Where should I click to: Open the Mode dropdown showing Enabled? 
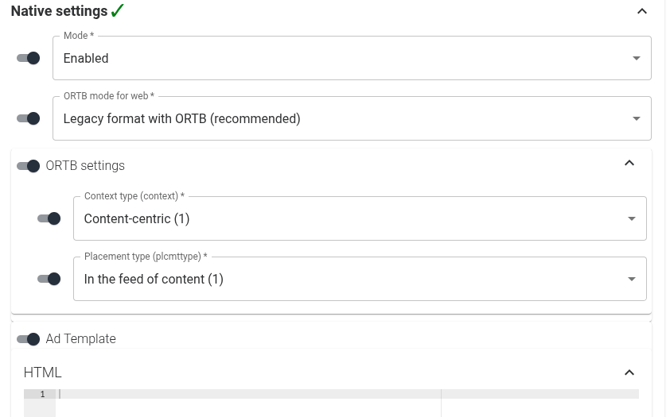(x=340, y=58)
